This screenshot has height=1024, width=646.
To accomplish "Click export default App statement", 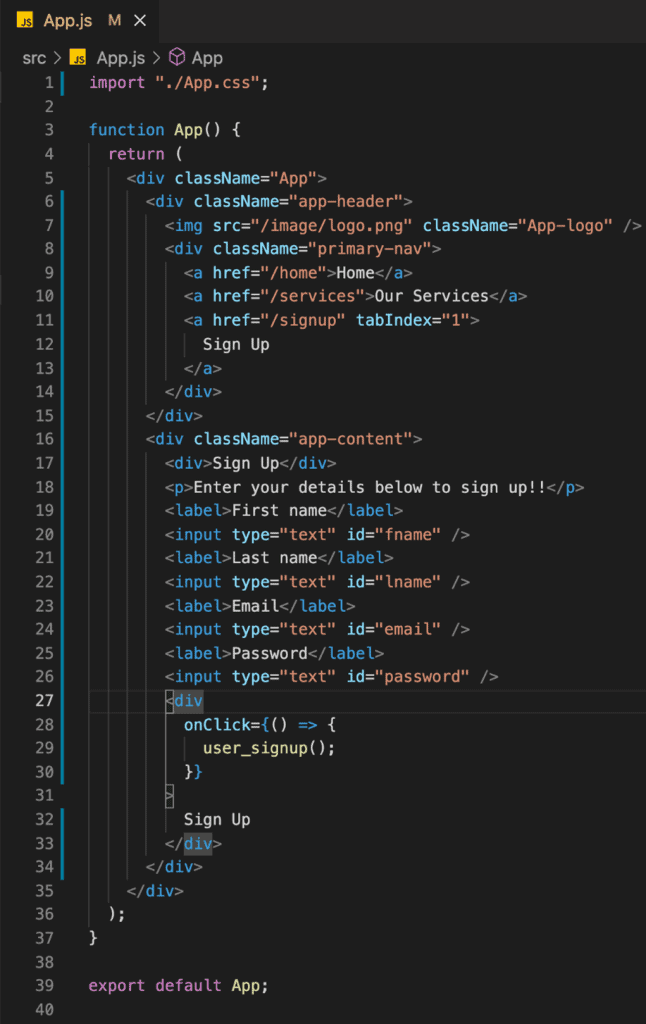I will click(x=178, y=986).
